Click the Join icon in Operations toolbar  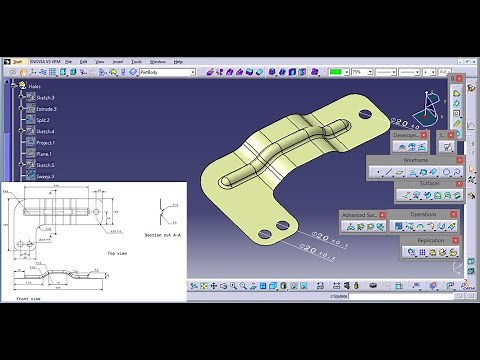coord(398,227)
